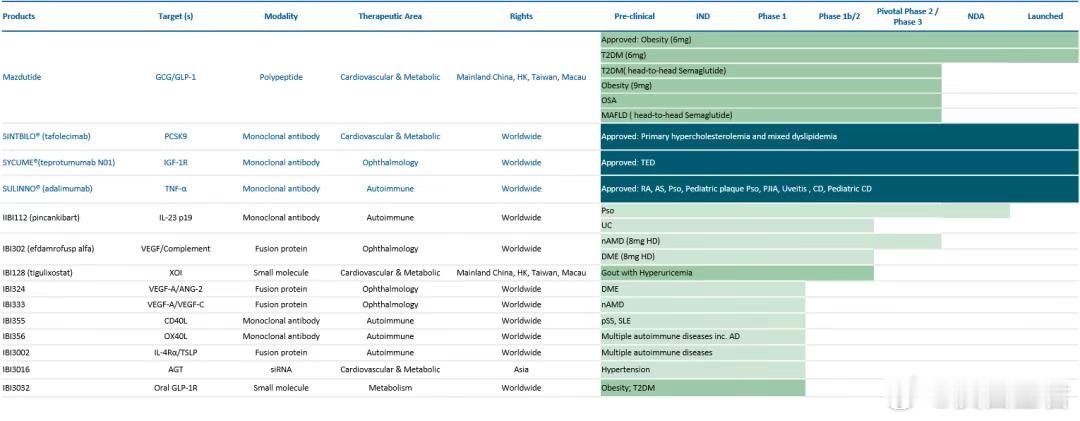This screenshot has height=421, width=1080.
Task: Click the UC pipeline bar
Action: point(736,225)
